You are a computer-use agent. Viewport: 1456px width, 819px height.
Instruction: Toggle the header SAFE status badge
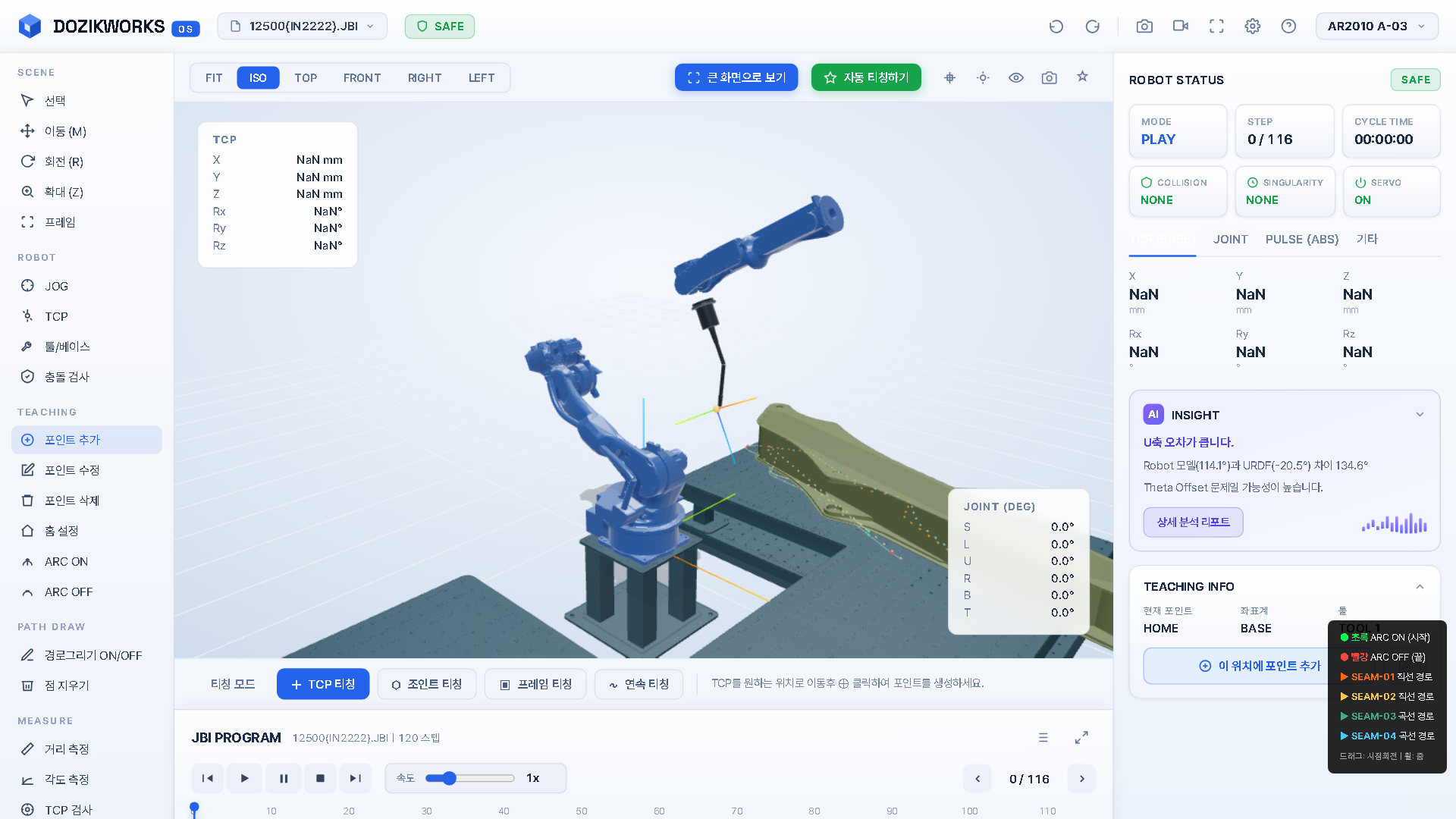point(440,27)
